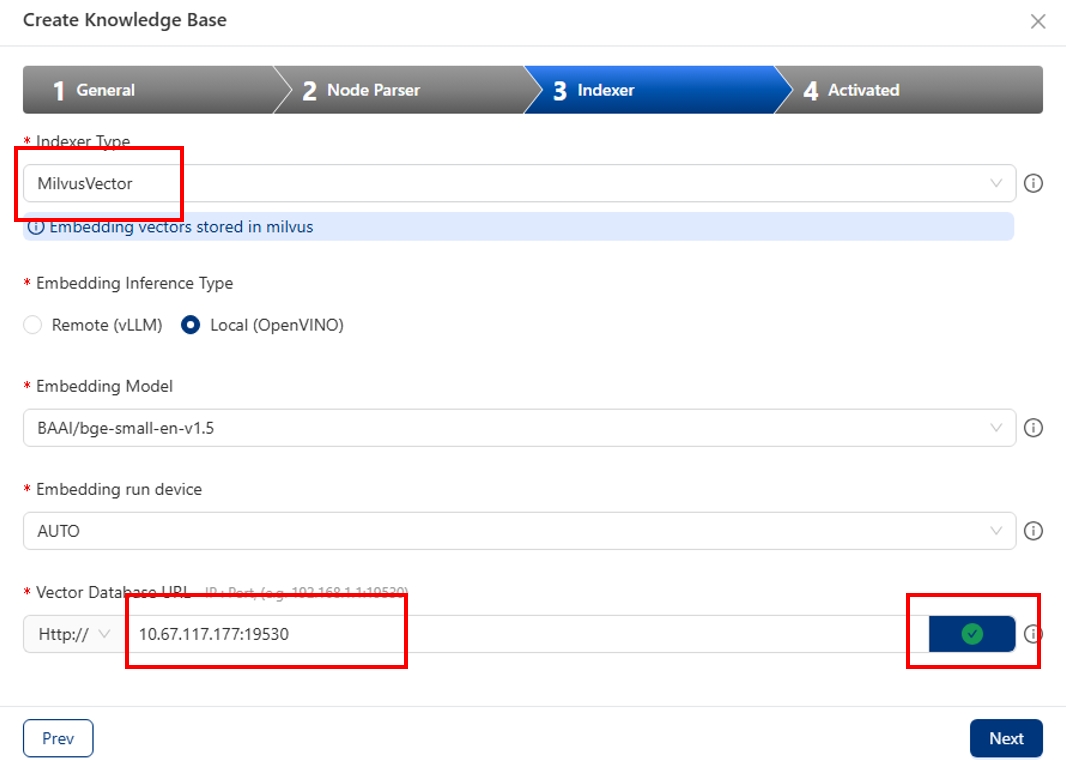This screenshot has width=1066, height=760.
Task: Click info icon beside Embedding Model field
Action: (x=1034, y=428)
